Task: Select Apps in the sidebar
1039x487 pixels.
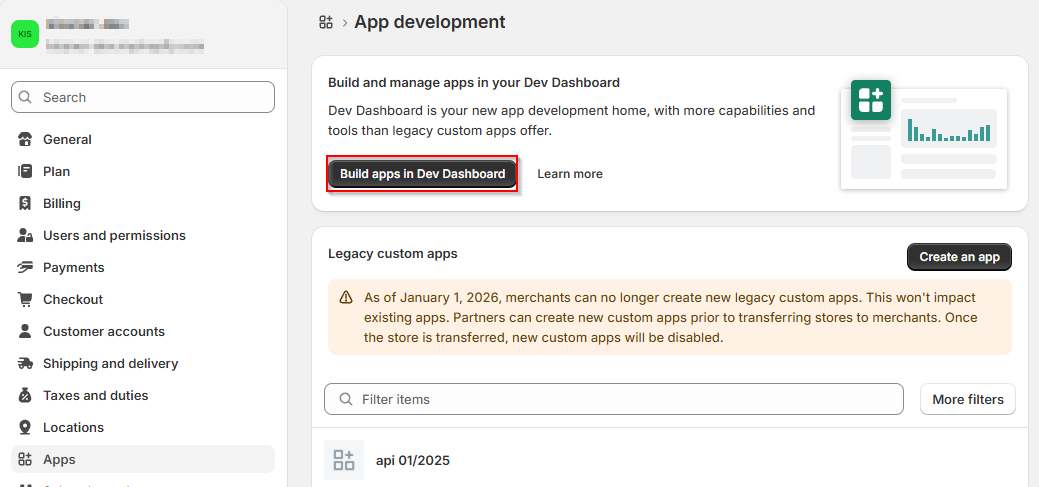Action: 143,459
